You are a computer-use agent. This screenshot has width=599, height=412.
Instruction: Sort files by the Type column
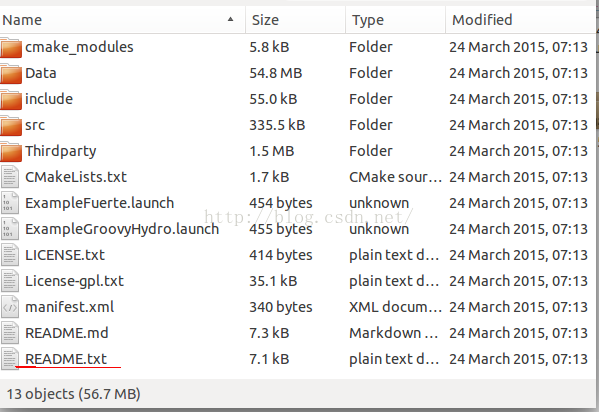pos(395,20)
